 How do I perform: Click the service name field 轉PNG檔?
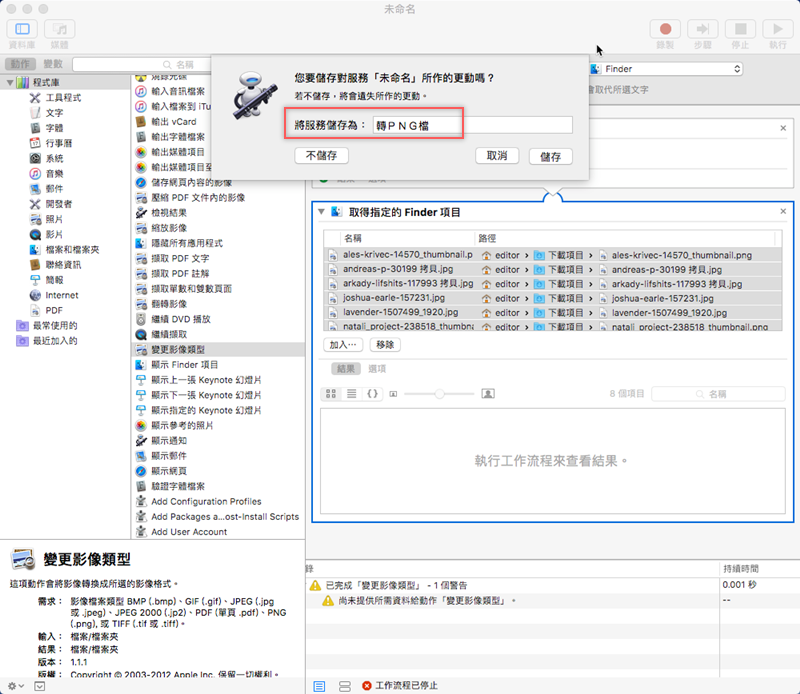[470, 125]
